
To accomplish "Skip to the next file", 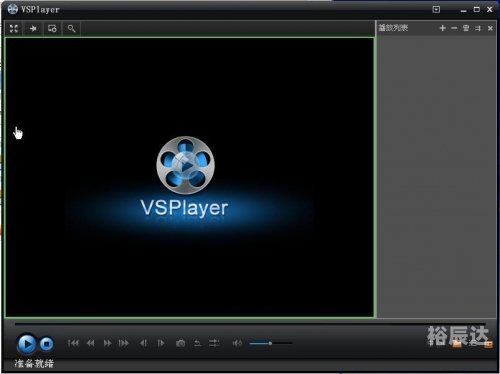I will (x=124, y=343).
